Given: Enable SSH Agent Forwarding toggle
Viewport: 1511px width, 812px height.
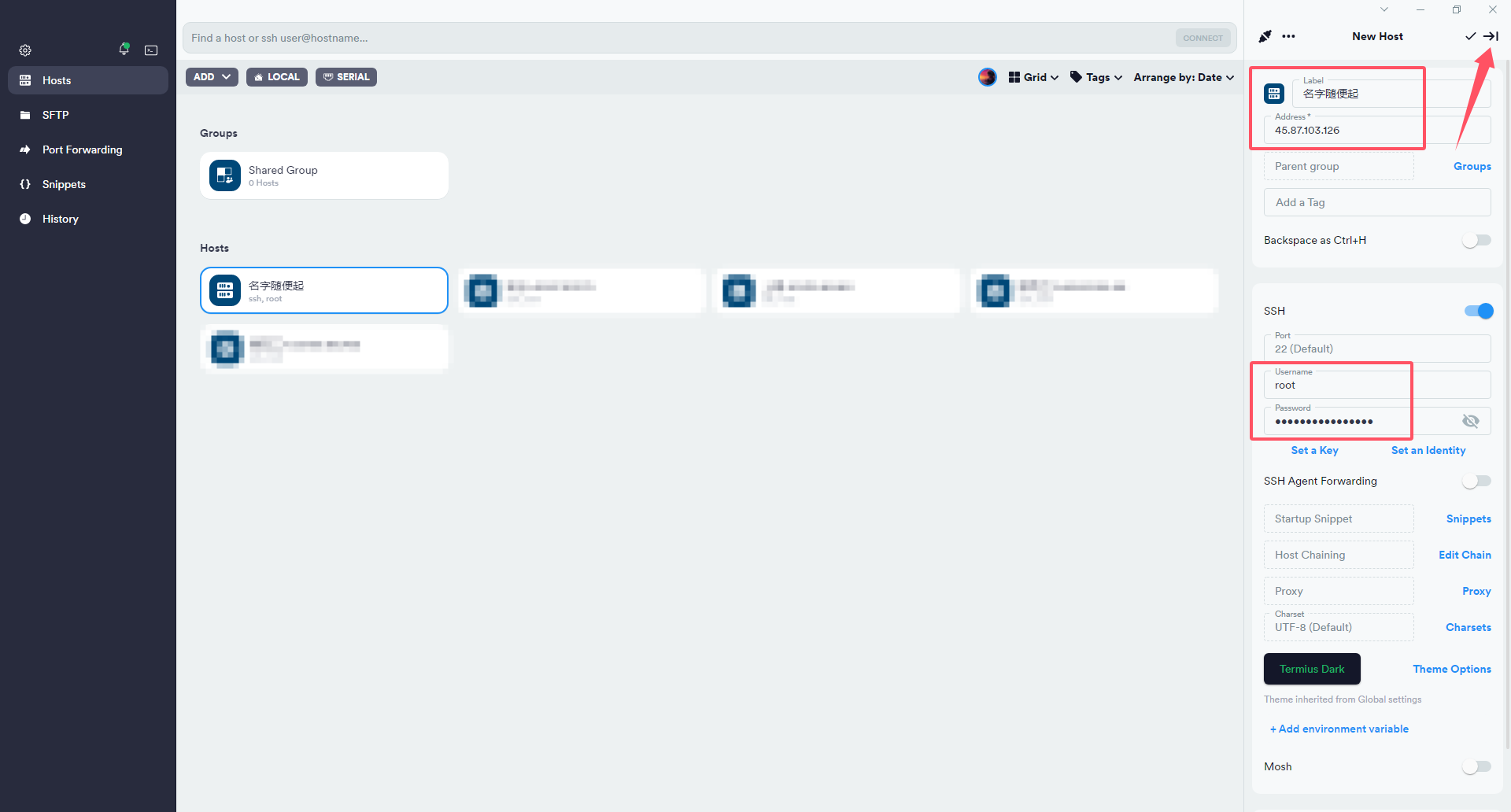Looking at the screenshot, I should coord(1476,482).
